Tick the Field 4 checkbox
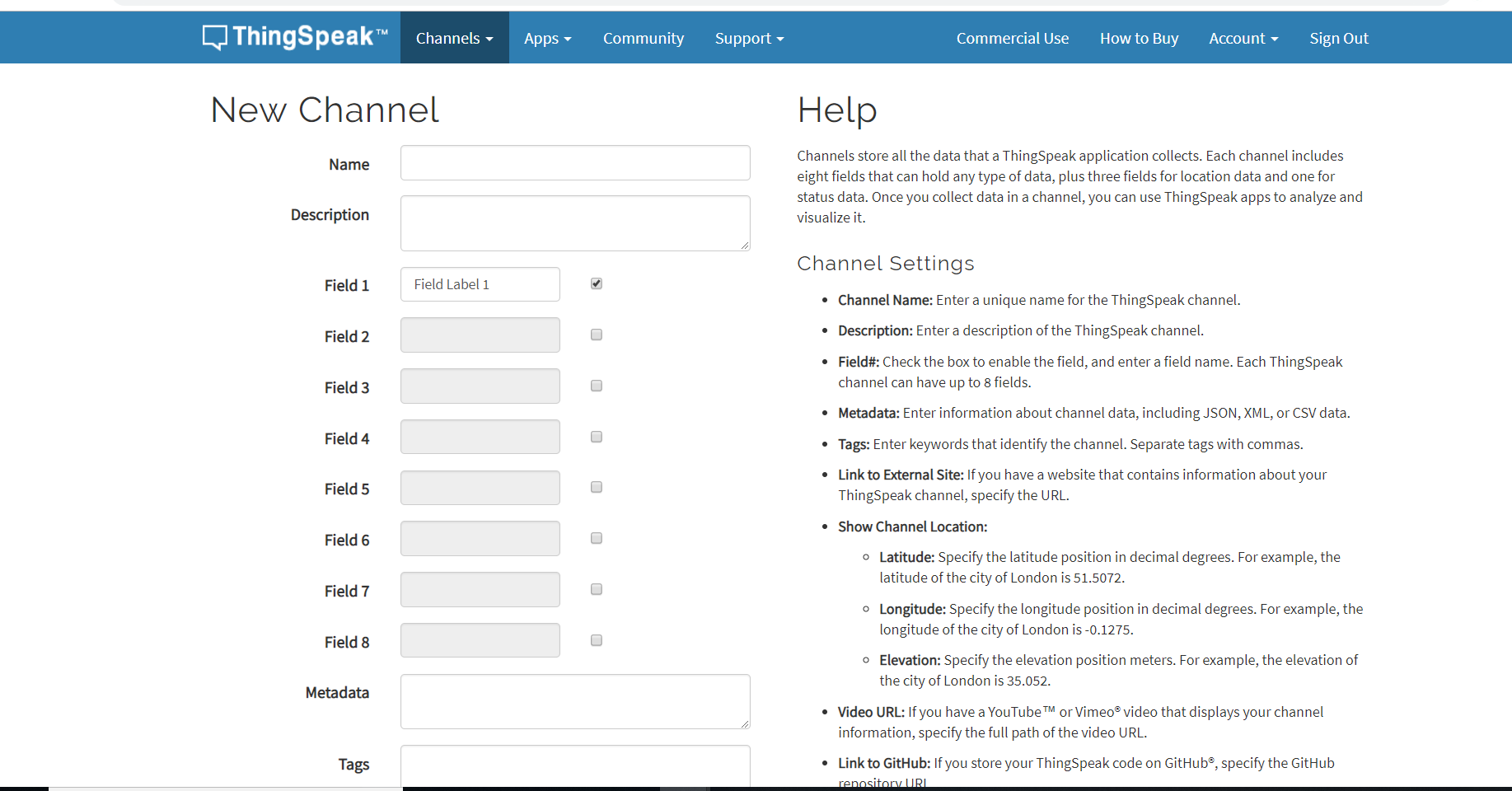This screenshot has height=791, width=1512. [x=597, y=437]
